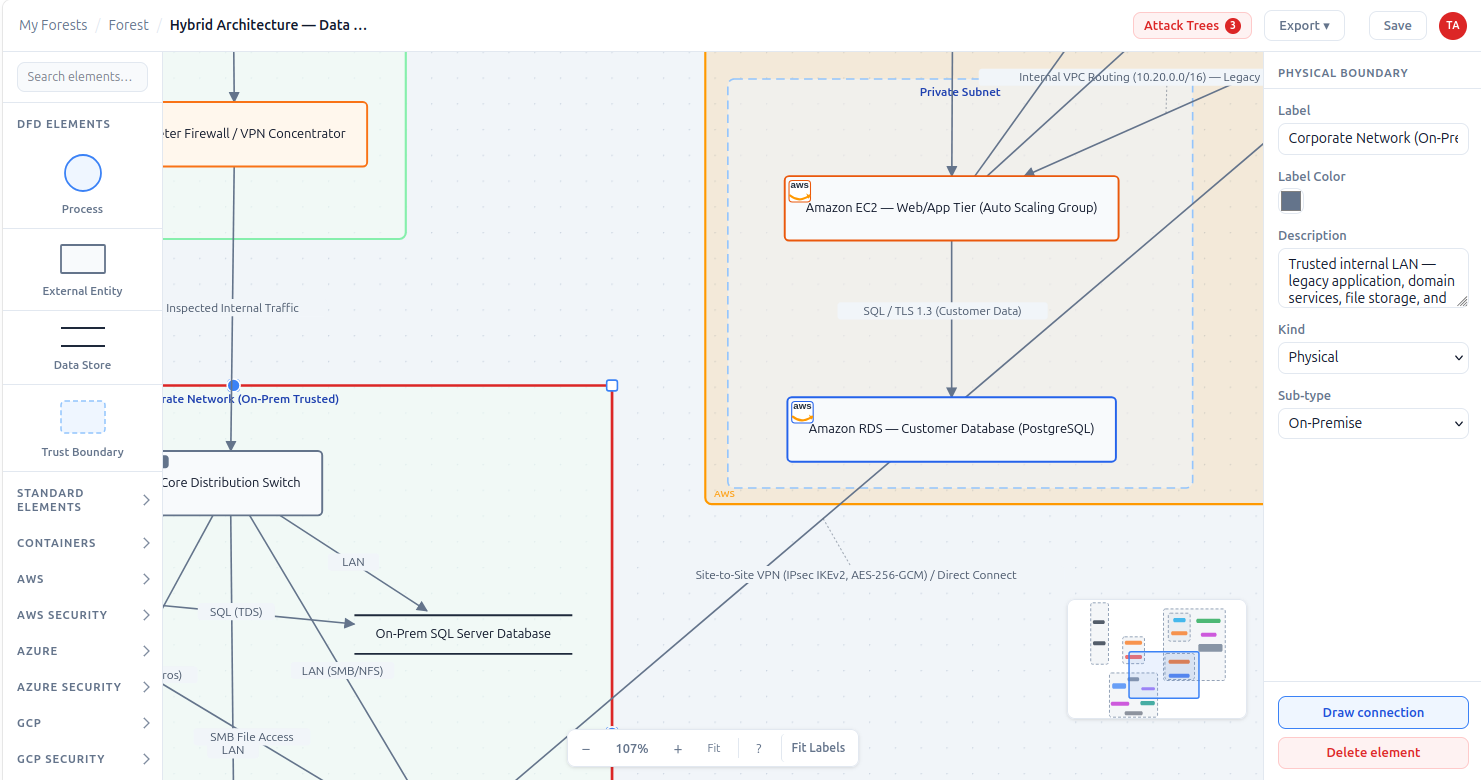Click the Hybrid Architecture diagram title
The image size is (1481, 780).
pos(268,25)
